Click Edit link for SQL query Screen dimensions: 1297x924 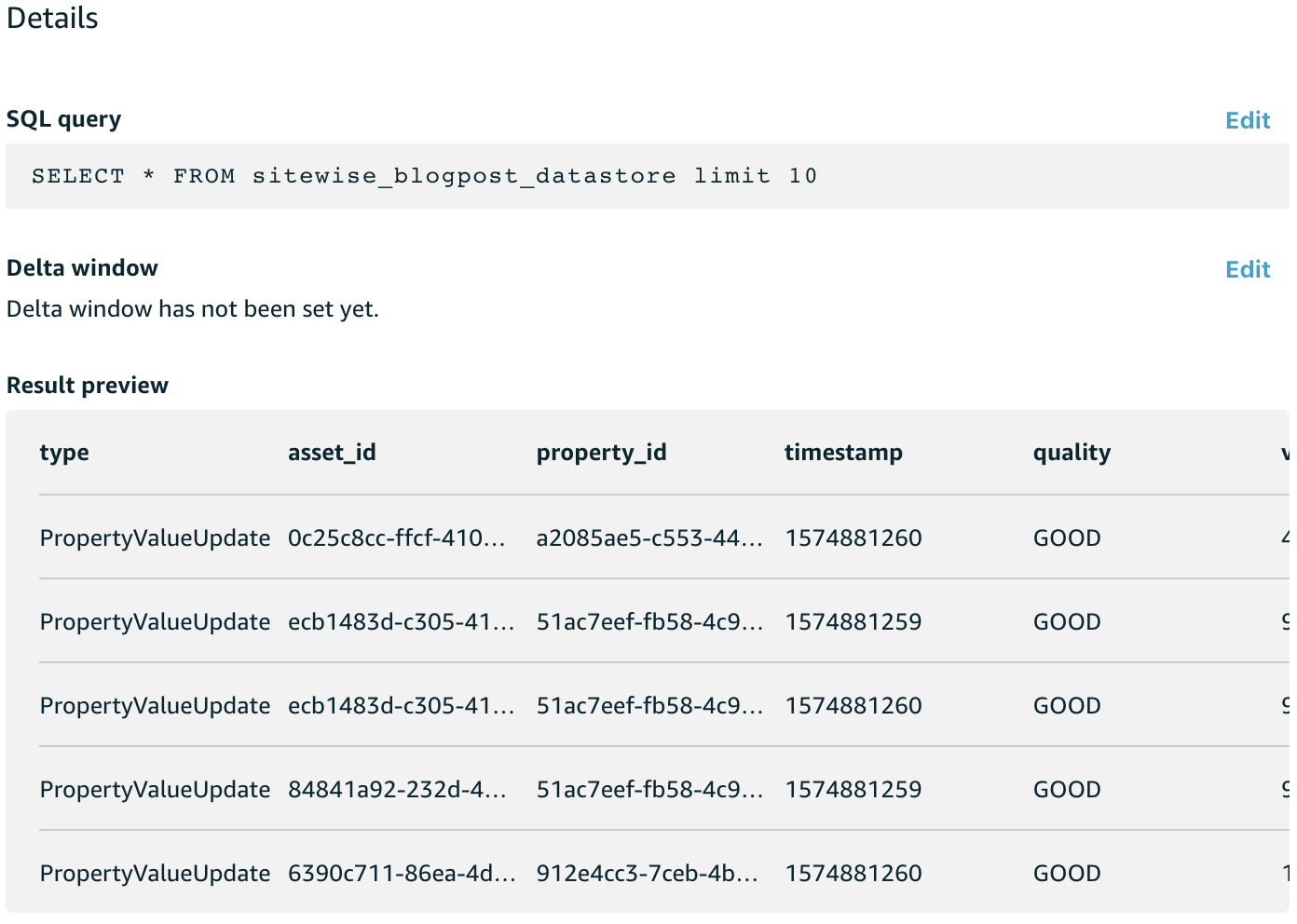coord(1248,120)
